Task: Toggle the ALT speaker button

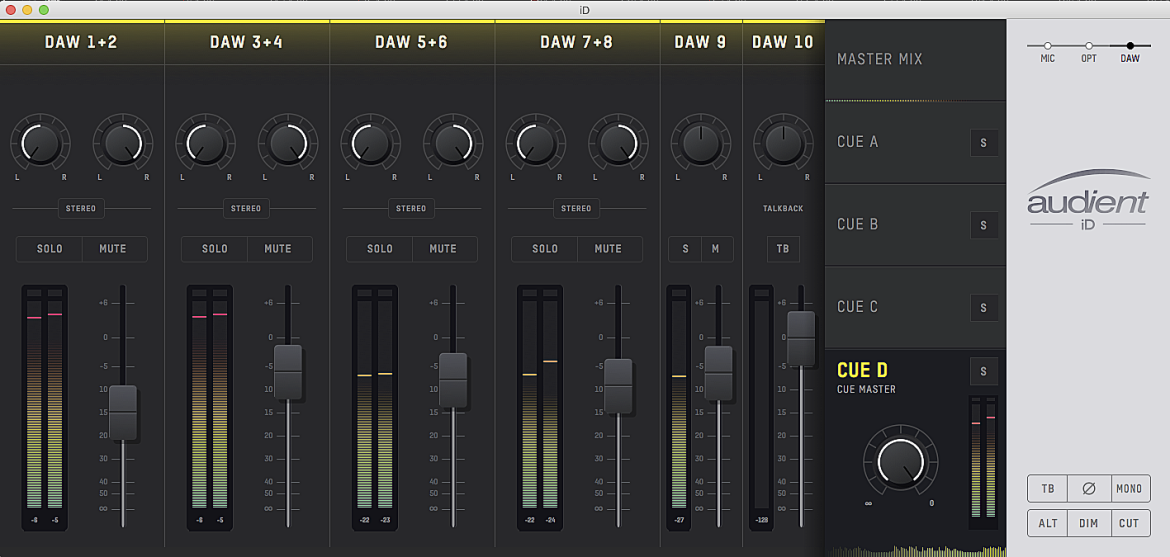Action: (x=1048, y=523)
